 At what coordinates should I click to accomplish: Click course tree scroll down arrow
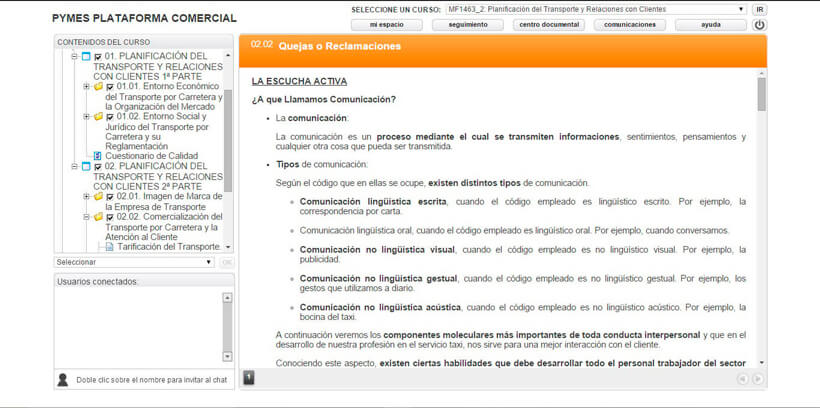227,246
